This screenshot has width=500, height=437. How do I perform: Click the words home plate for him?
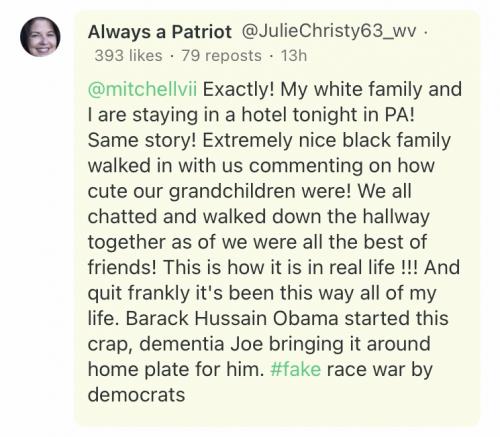coord(176,369)
